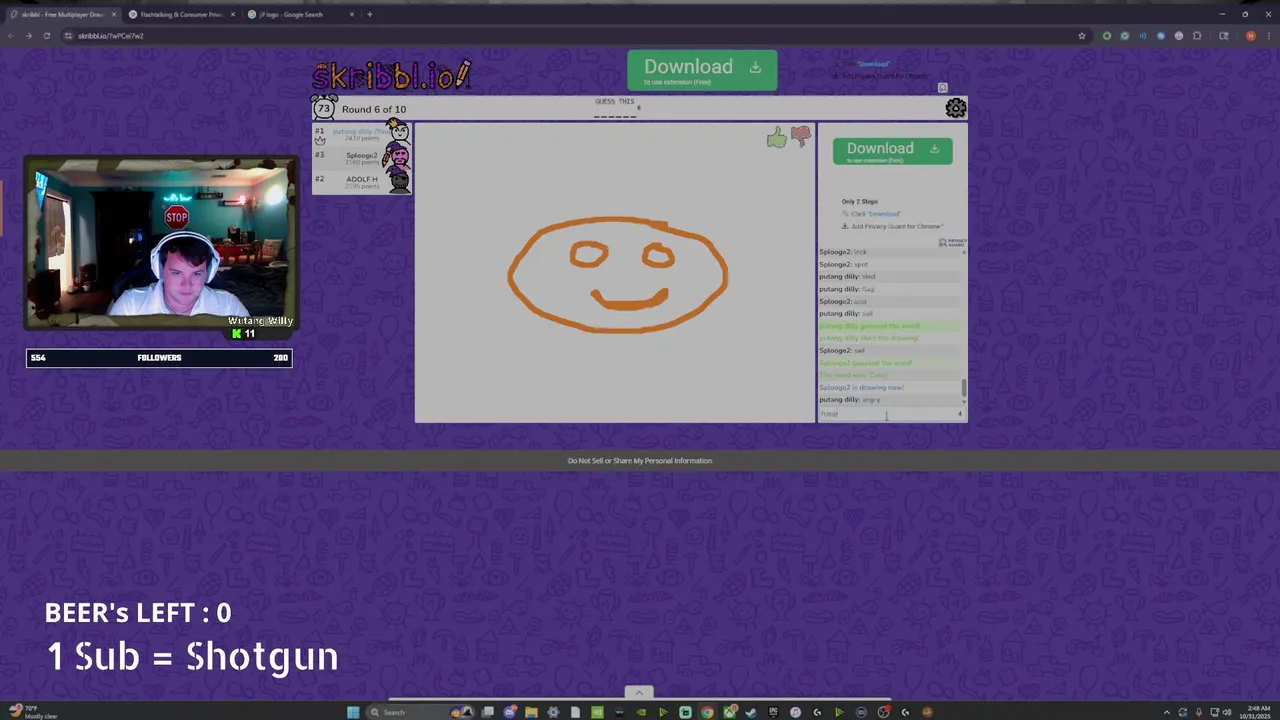The width and height of the screenshot is (1280, 720).
Task: Click the webcam overlay on the stream
Action: tap(160, 243)
